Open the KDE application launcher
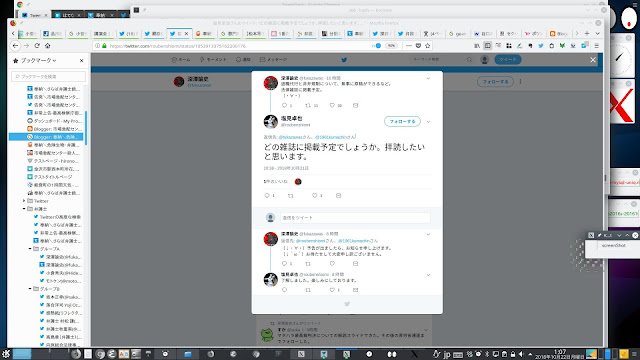Screen dimensions: 640x360 [6, 353]
